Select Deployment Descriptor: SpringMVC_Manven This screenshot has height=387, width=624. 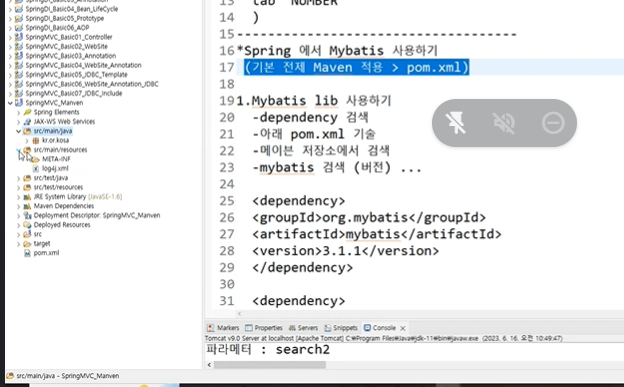point(97,215)
